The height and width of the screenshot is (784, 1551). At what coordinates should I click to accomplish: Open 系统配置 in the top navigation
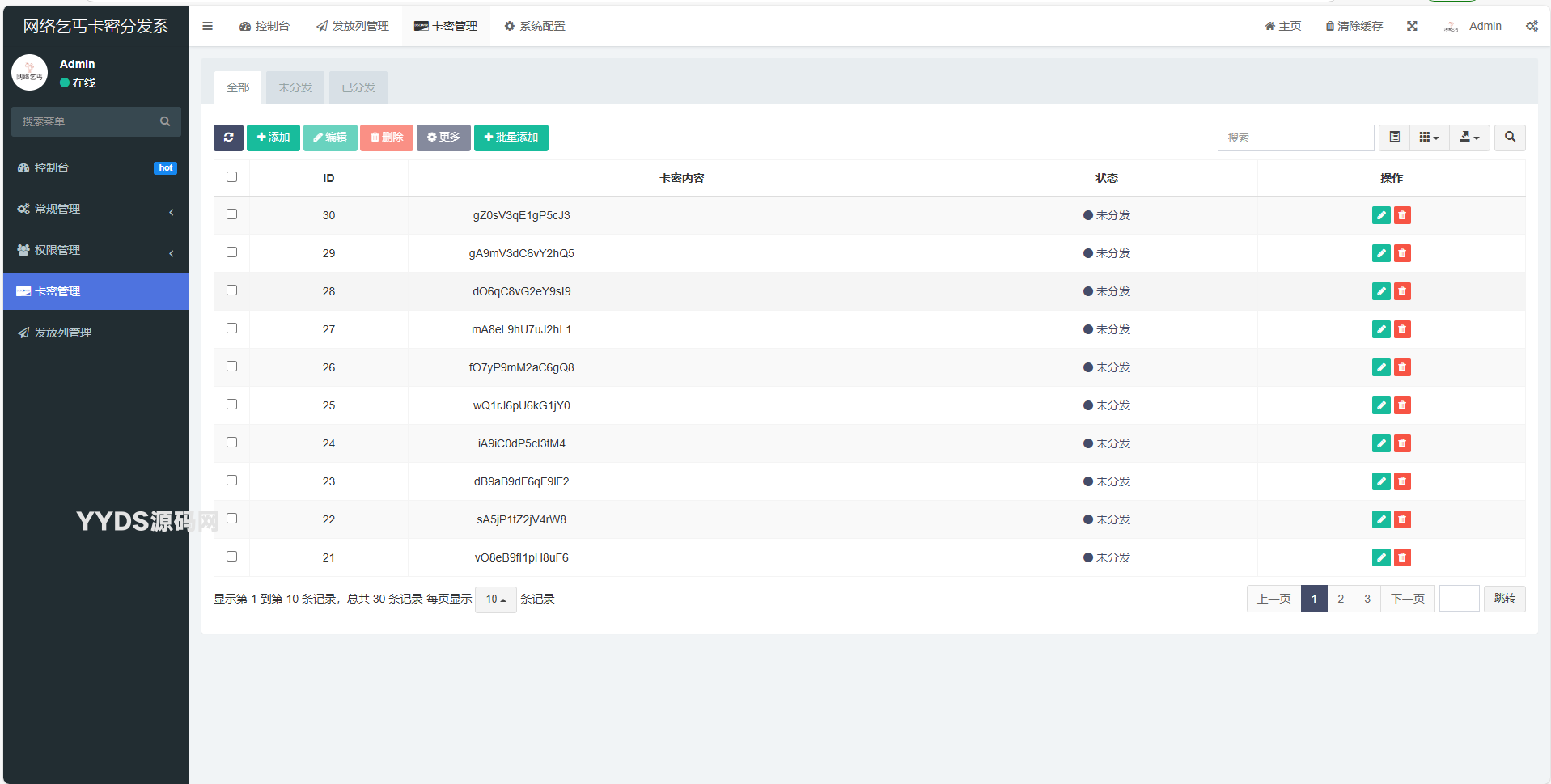tap(534, 26)
